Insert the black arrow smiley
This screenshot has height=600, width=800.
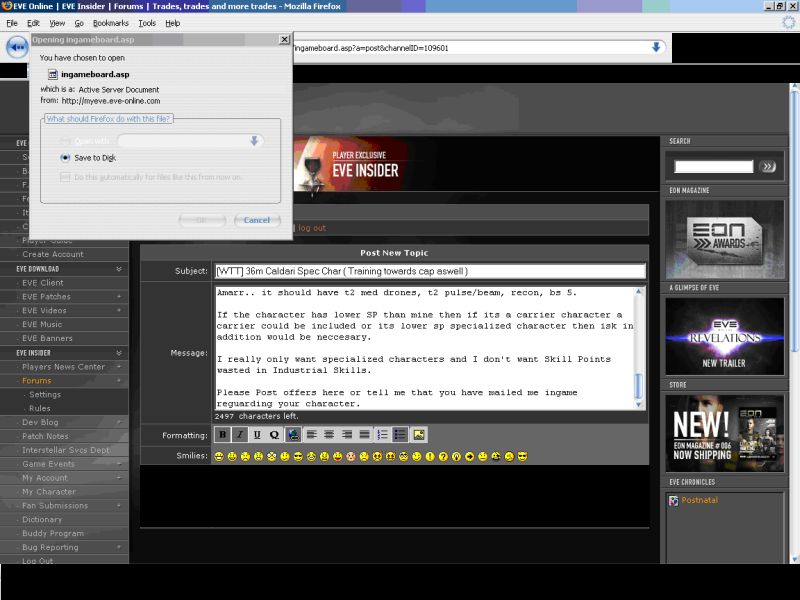point(469,456)
